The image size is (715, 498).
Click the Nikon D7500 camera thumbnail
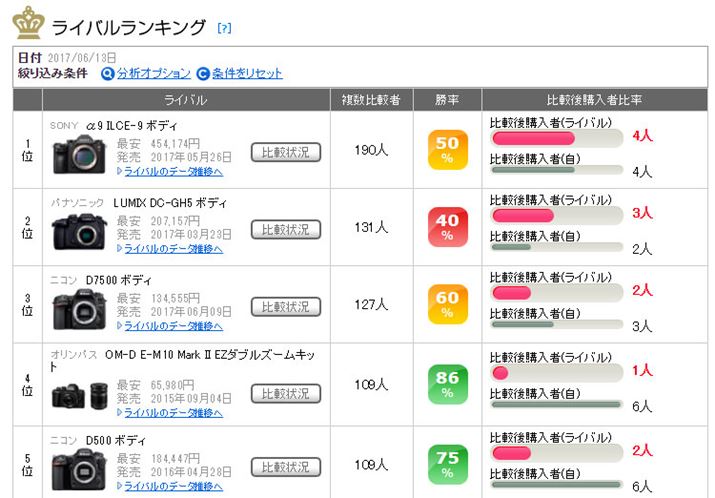[x=79, y=309]
